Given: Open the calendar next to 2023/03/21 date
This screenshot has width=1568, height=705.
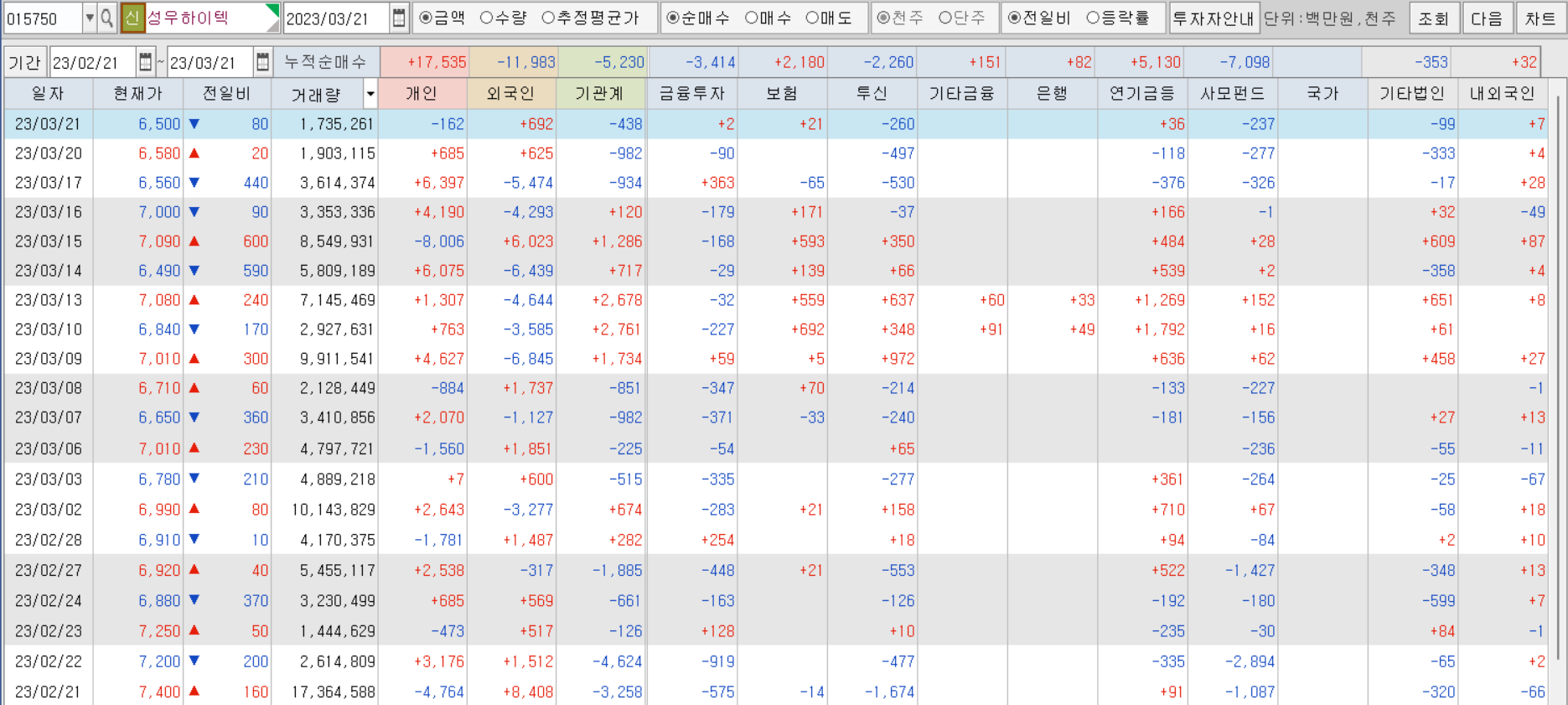Looking at the screenshot, I should tap(399, 18).
